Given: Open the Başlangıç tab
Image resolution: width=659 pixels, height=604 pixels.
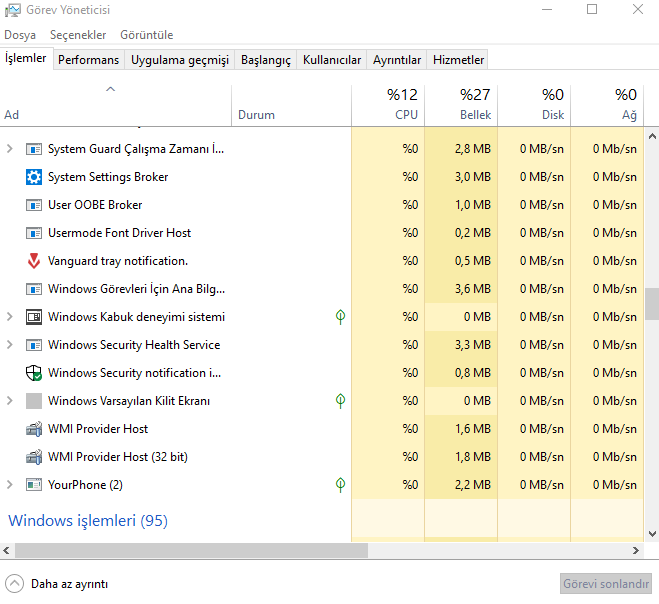Looking at the screenshot, I should pos(265,60).
